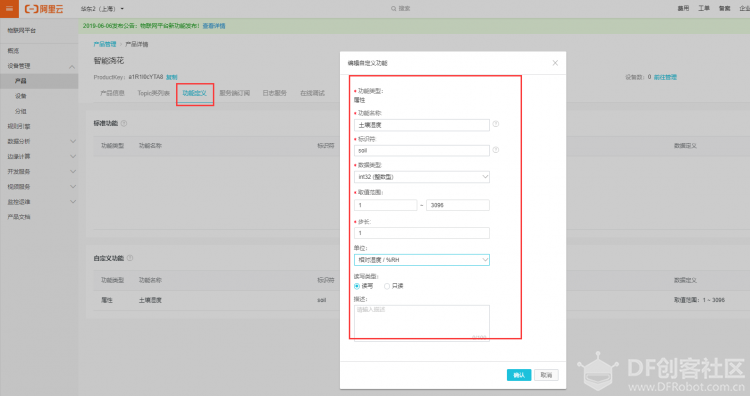Switch to the 产品信息 tab

[112, 93]
